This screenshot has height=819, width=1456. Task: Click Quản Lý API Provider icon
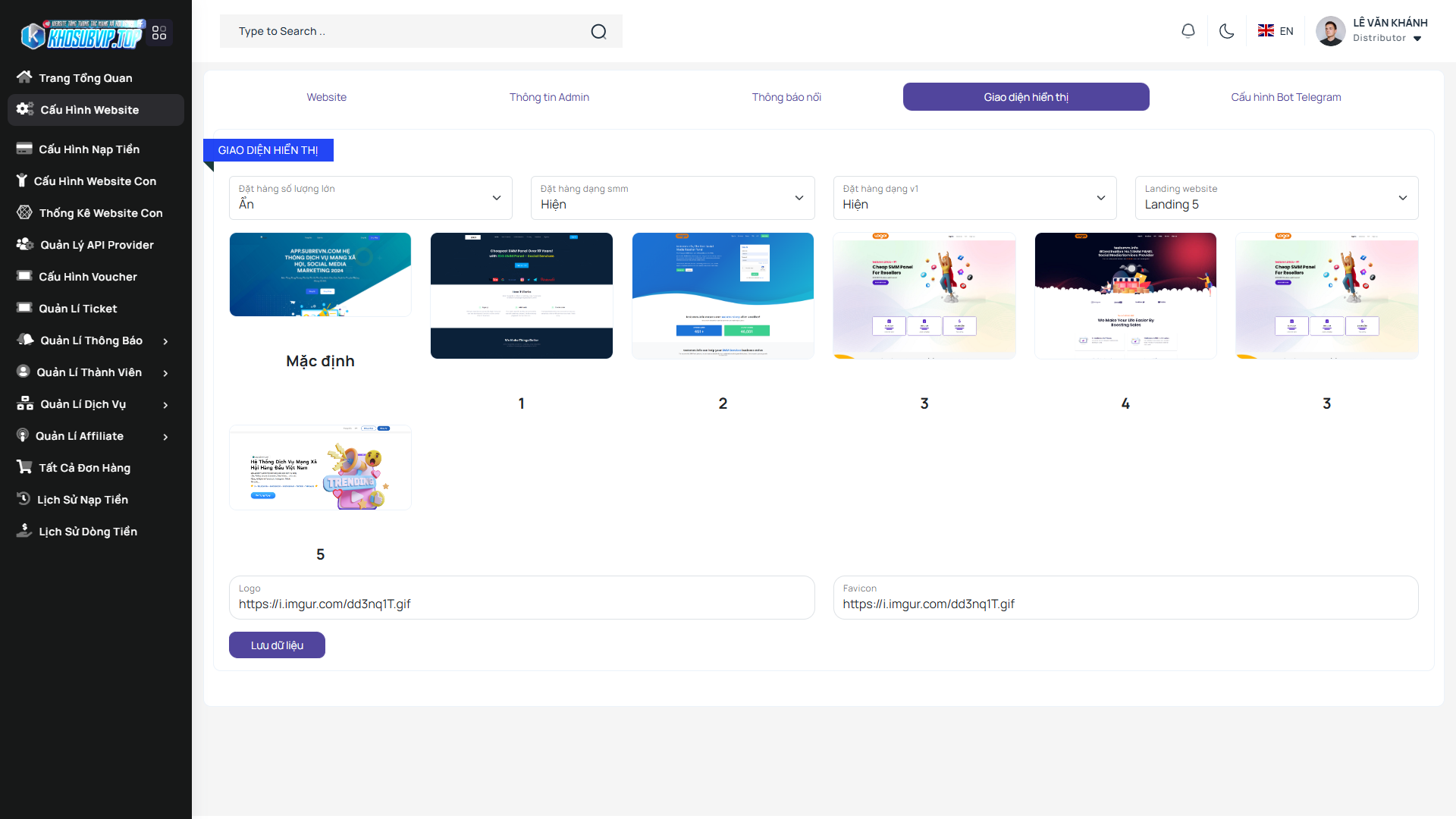(24, 244)
